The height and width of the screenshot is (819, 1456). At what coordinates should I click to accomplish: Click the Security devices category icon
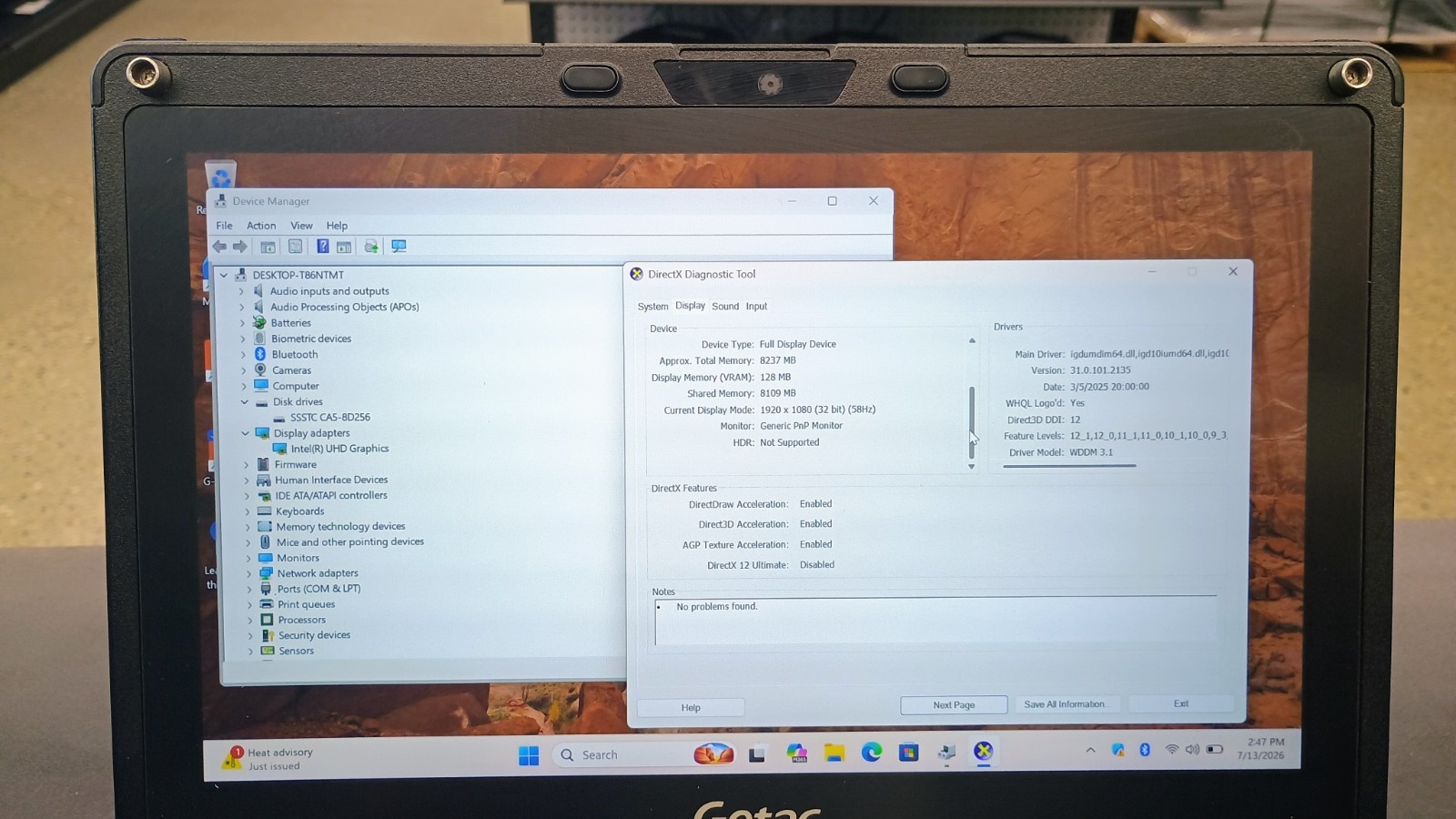tap(268, 635)
